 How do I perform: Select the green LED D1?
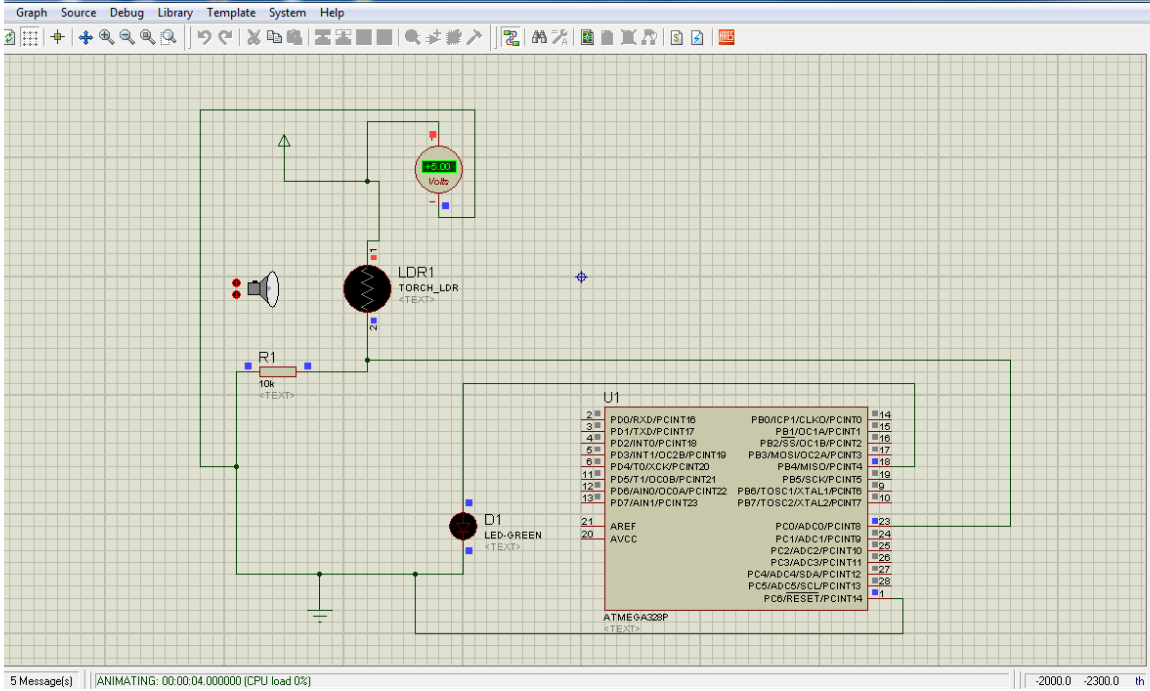[x=463, y=527]
